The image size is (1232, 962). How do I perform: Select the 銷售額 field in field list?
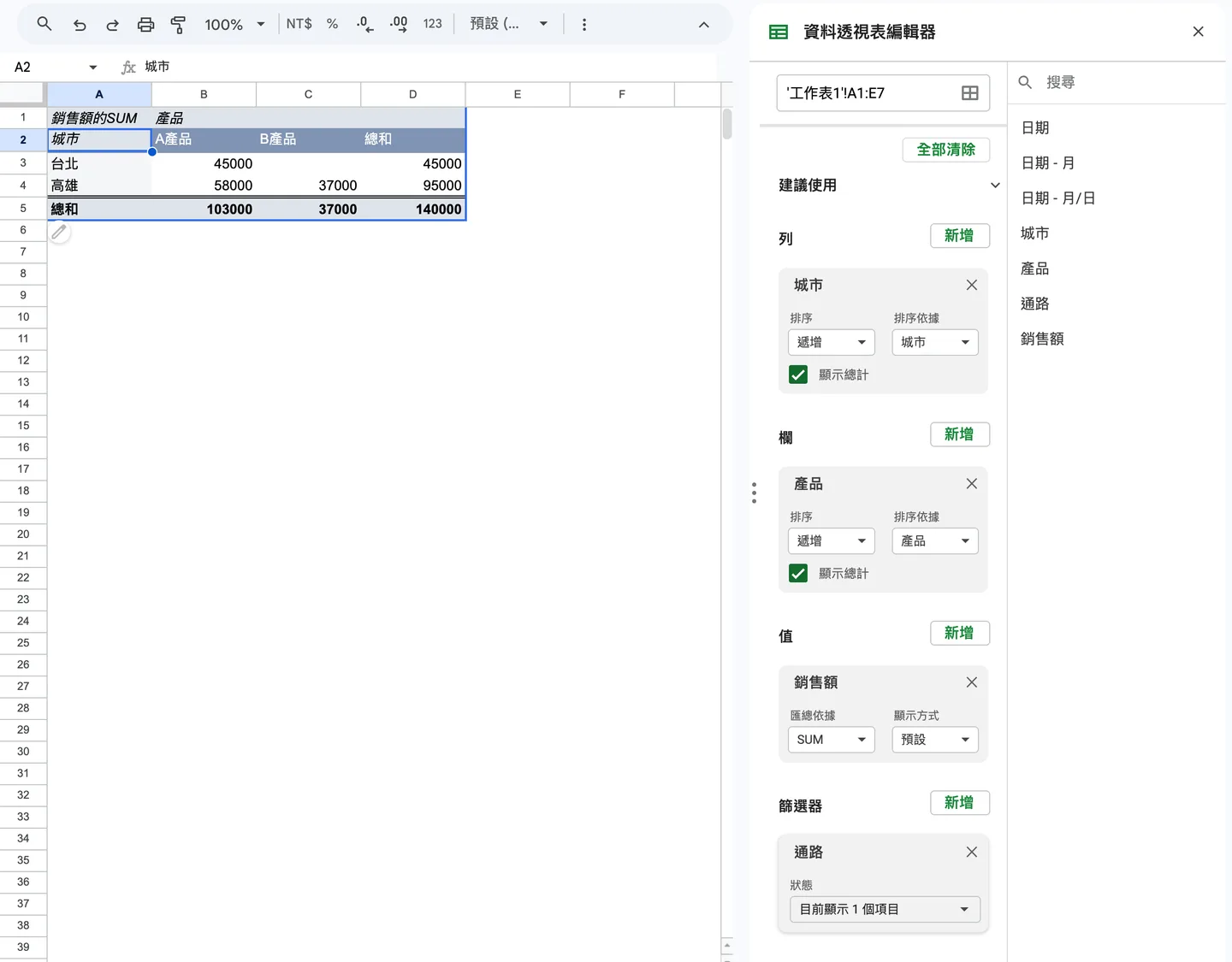[x=1042, y=339]
